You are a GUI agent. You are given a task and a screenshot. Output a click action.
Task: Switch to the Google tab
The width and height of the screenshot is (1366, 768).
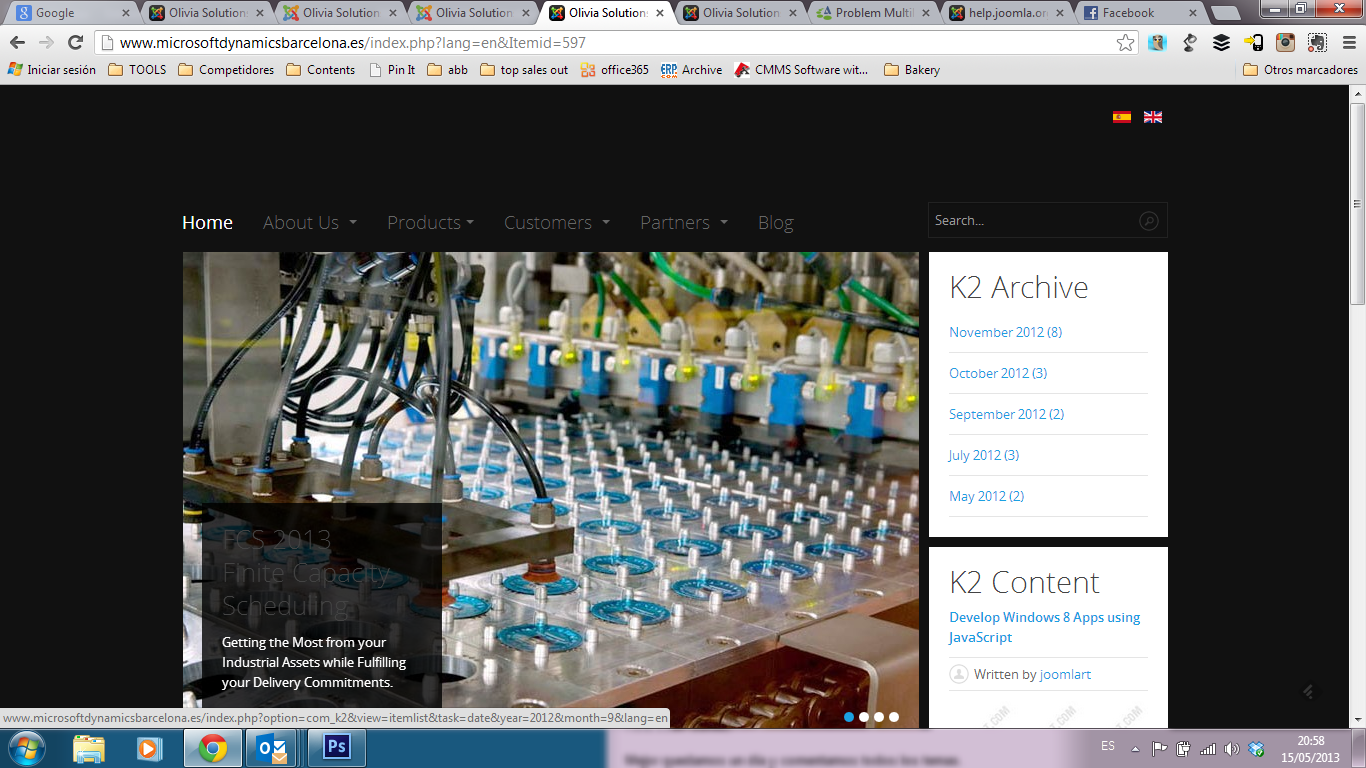click(70, 13)
